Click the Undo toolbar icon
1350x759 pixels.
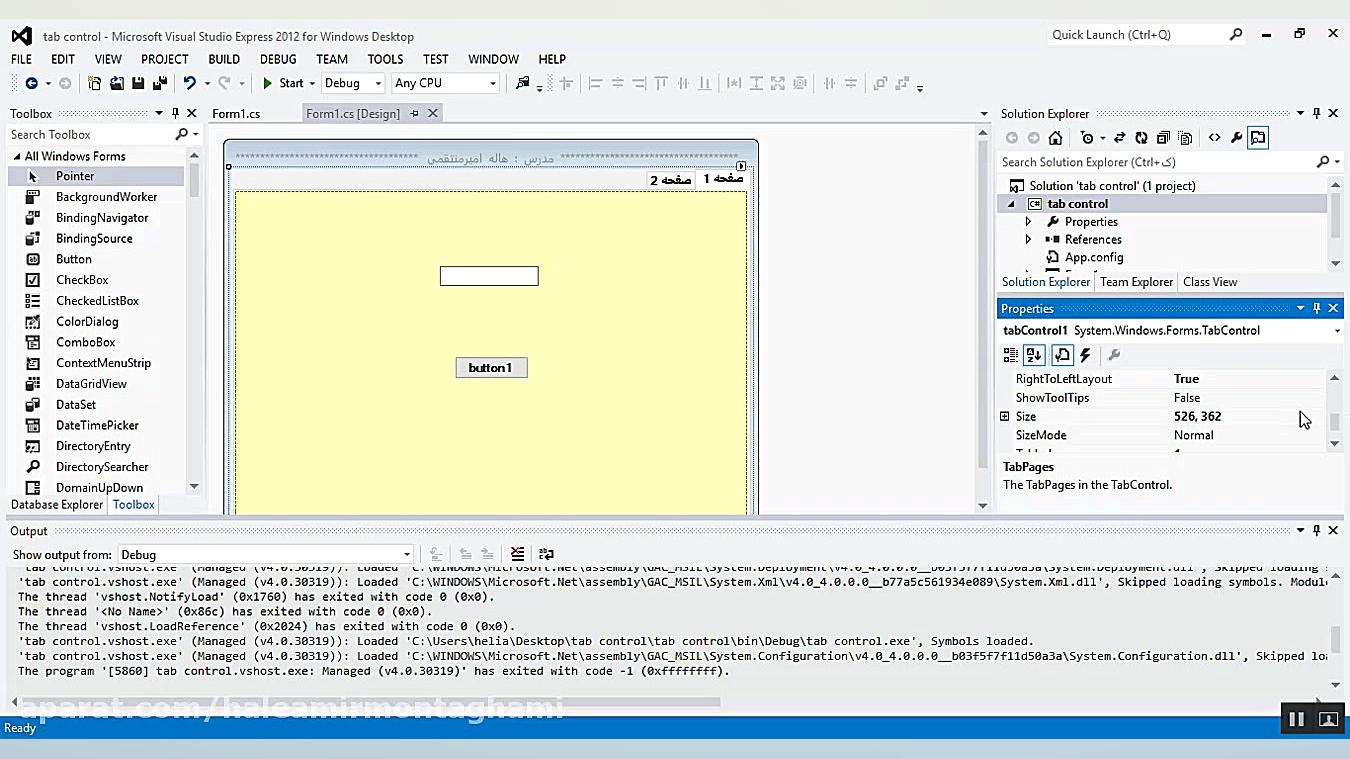(x=189, y=84)
